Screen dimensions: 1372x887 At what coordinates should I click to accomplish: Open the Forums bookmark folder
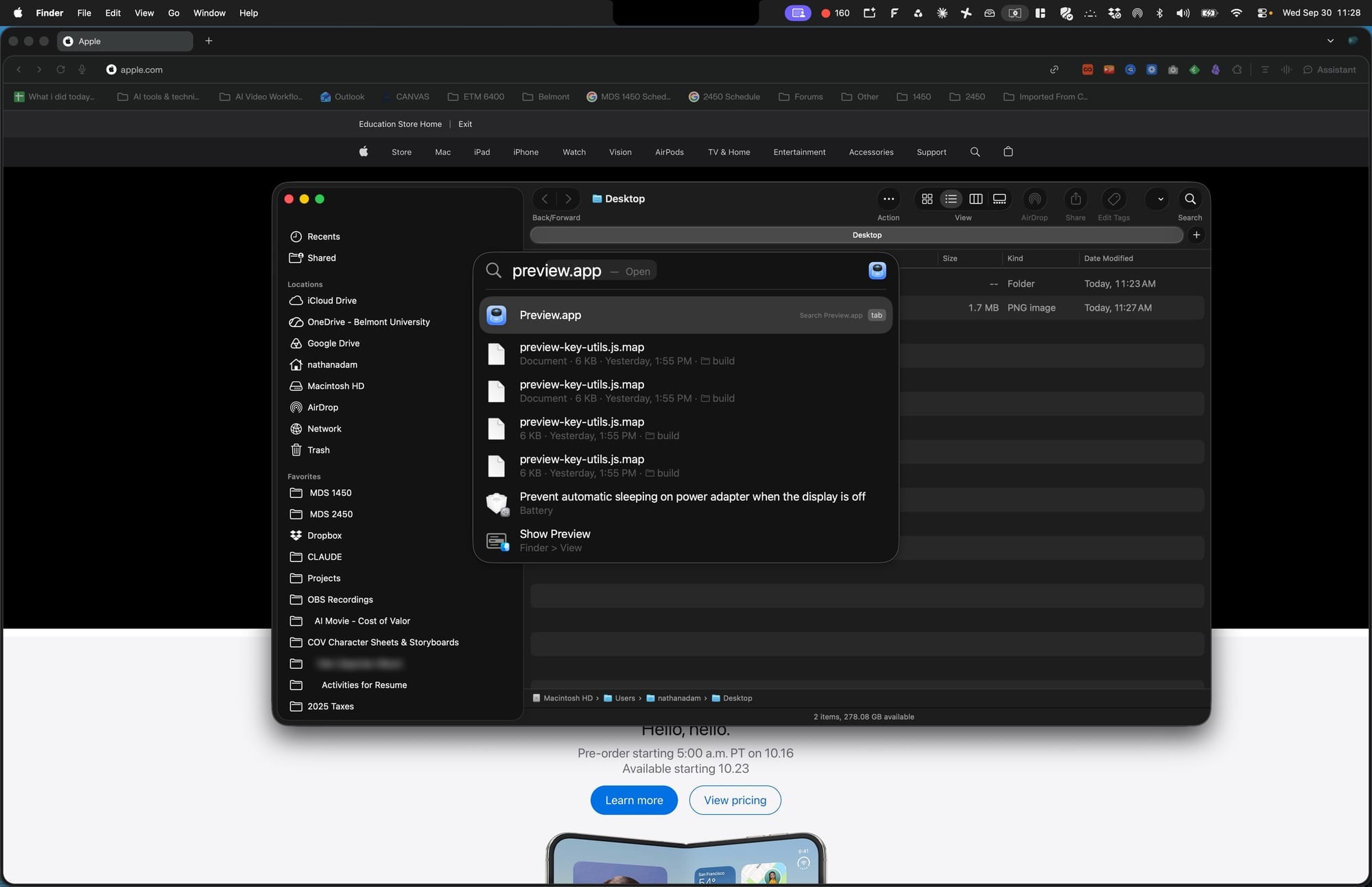tap(801, 97)
